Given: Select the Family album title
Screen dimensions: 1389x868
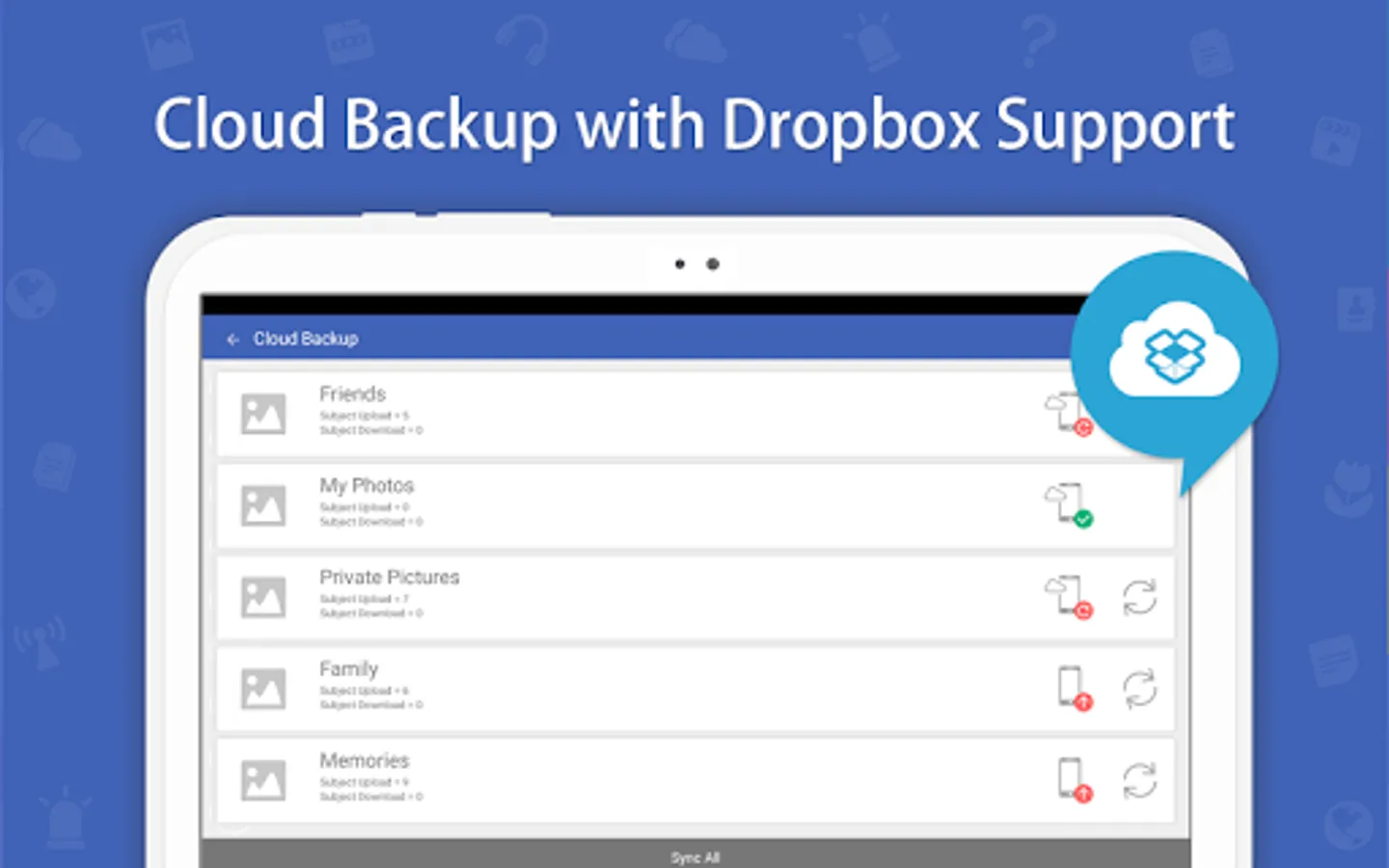Looking at the screenshot, I should (348, 668).
